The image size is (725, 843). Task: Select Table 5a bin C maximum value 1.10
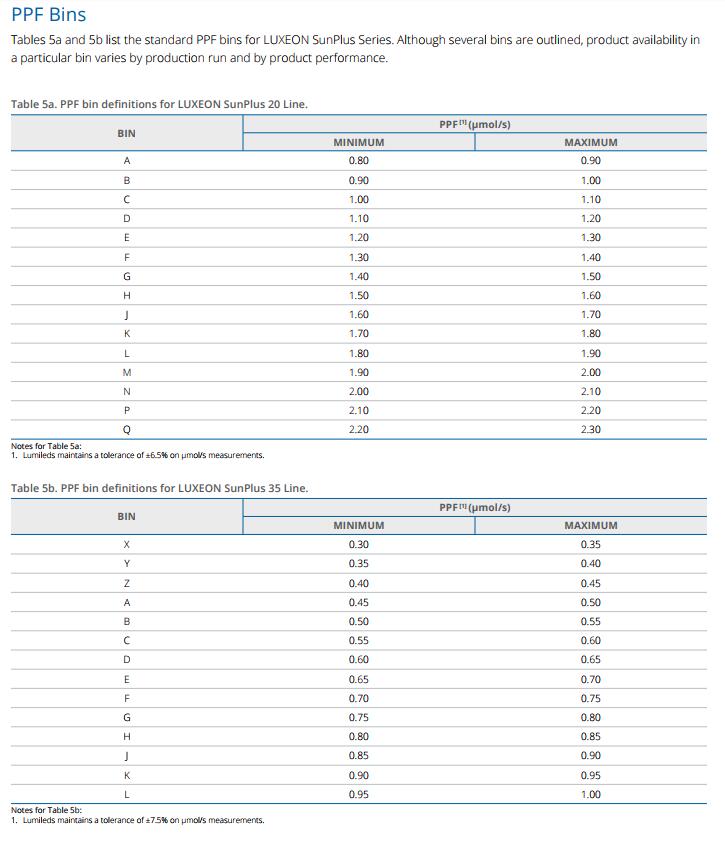591,199
